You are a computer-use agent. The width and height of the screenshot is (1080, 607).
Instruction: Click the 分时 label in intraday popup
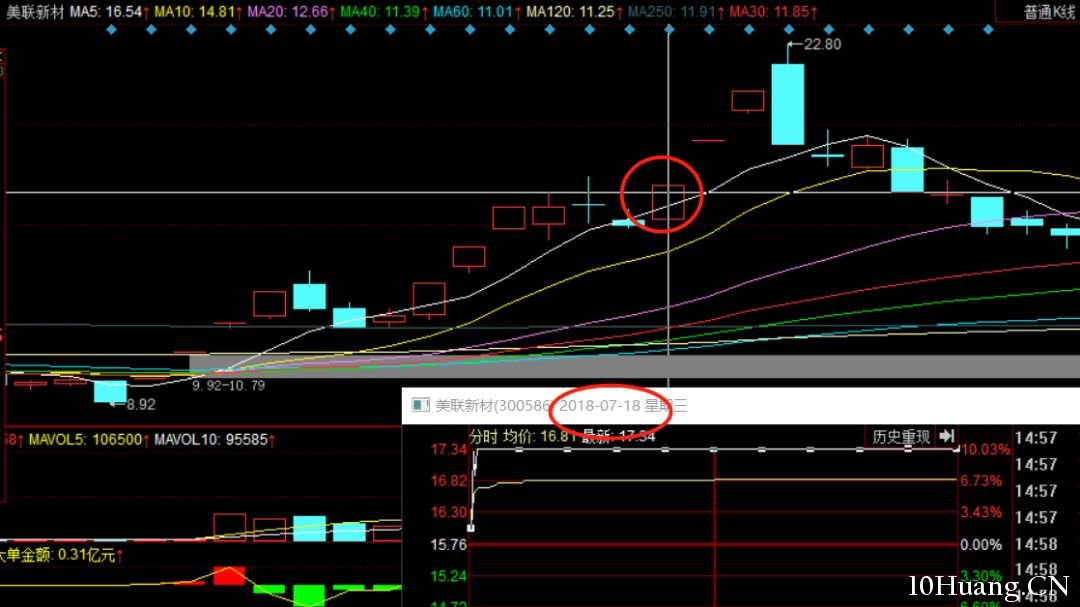483,436
